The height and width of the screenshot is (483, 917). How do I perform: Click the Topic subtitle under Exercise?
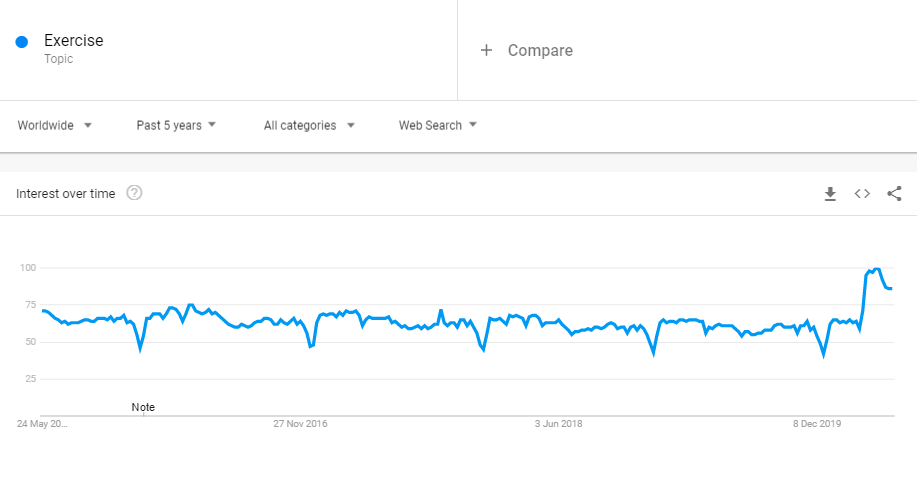tap(58, 59)
